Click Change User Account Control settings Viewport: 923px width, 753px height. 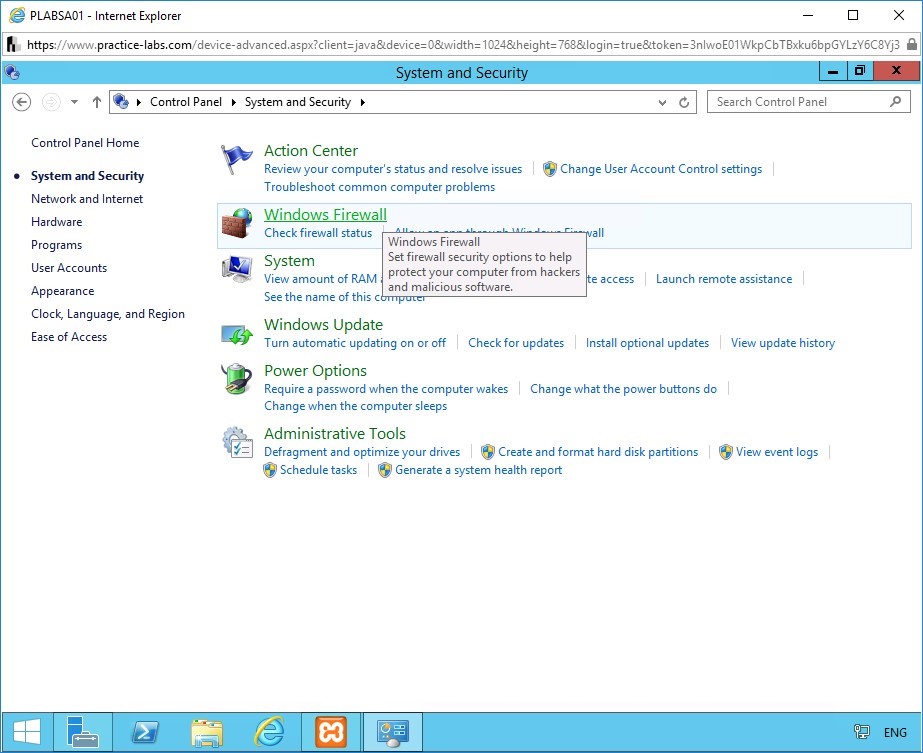(x=661, y=169)
